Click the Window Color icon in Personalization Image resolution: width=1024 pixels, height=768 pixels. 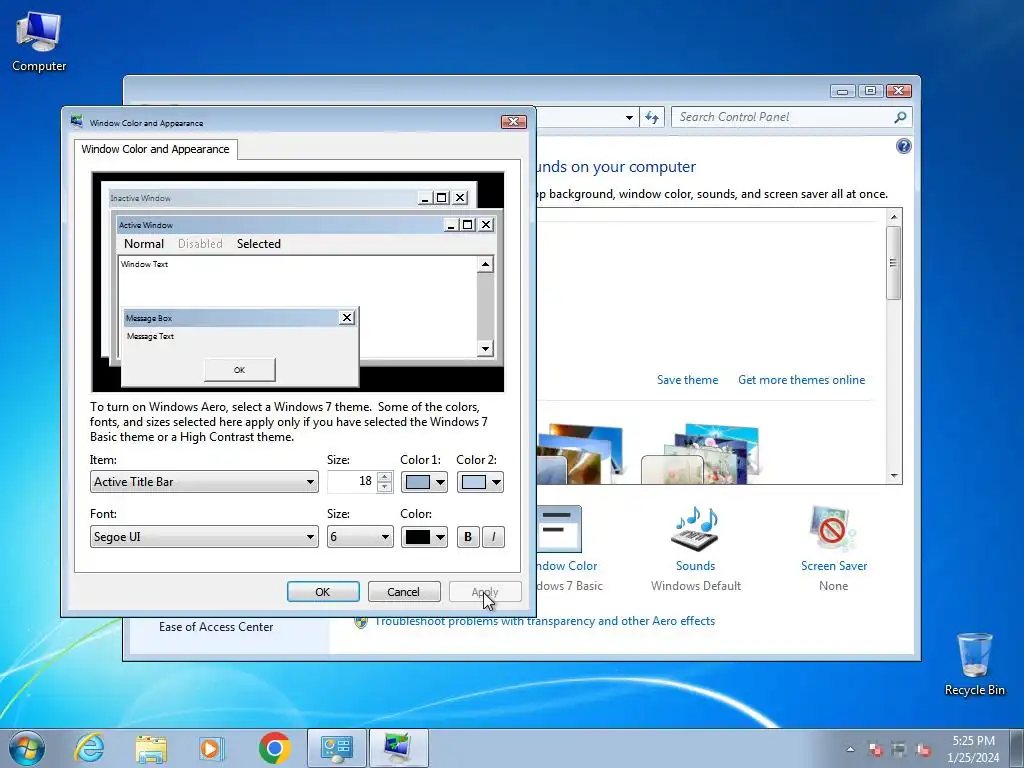click(559, 528)
